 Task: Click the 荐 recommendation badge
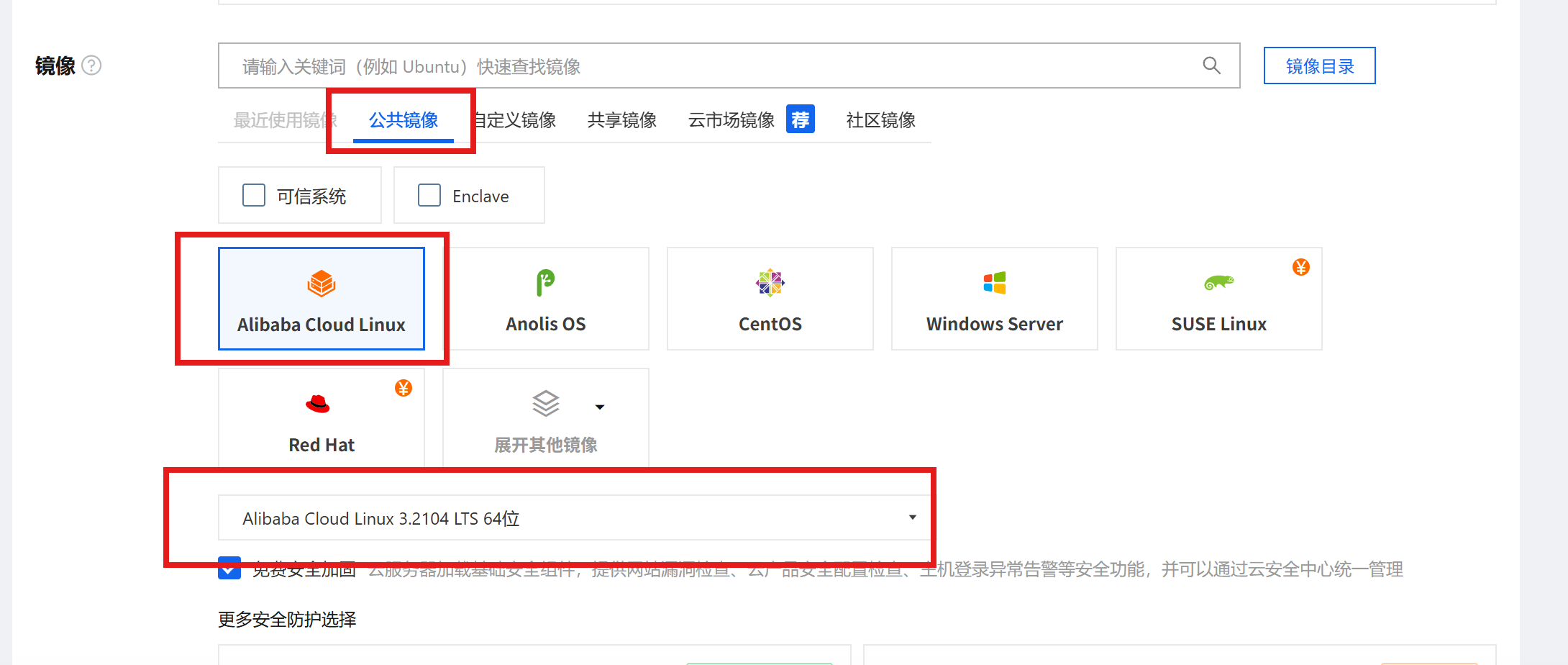(801, 119)
